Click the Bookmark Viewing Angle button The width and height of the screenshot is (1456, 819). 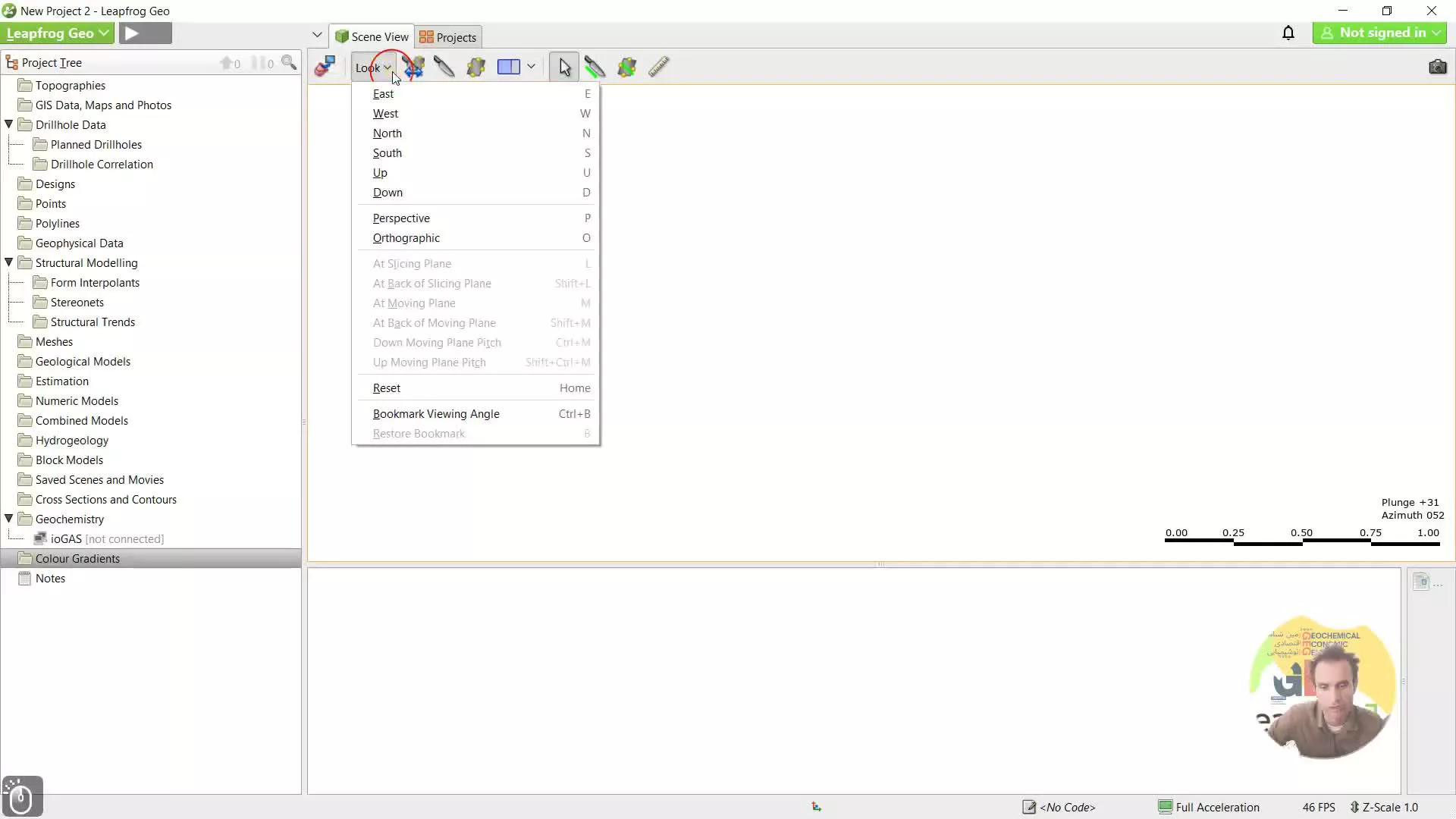[436, 413]
